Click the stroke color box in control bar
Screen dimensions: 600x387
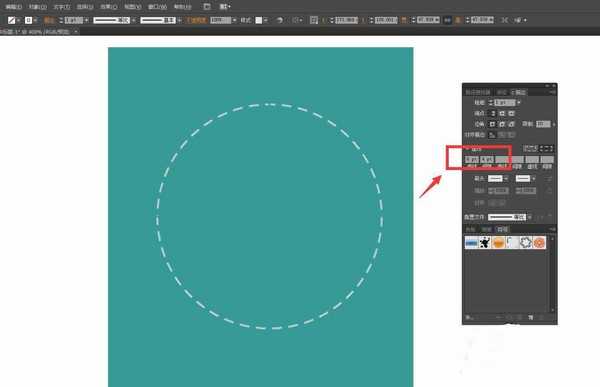tap(28, 20)
